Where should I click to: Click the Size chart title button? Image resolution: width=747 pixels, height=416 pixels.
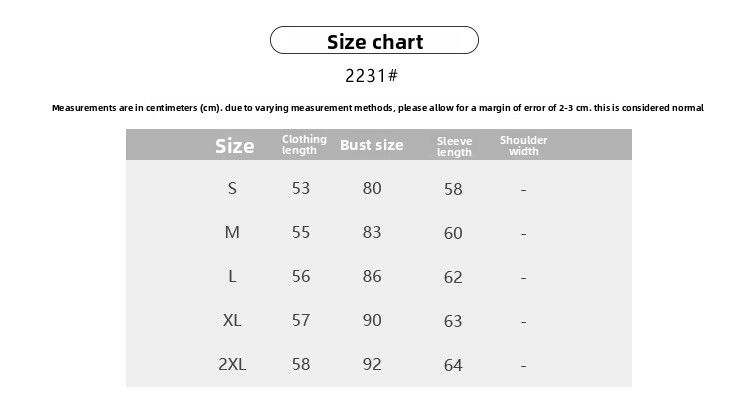[x=375, y=41]
